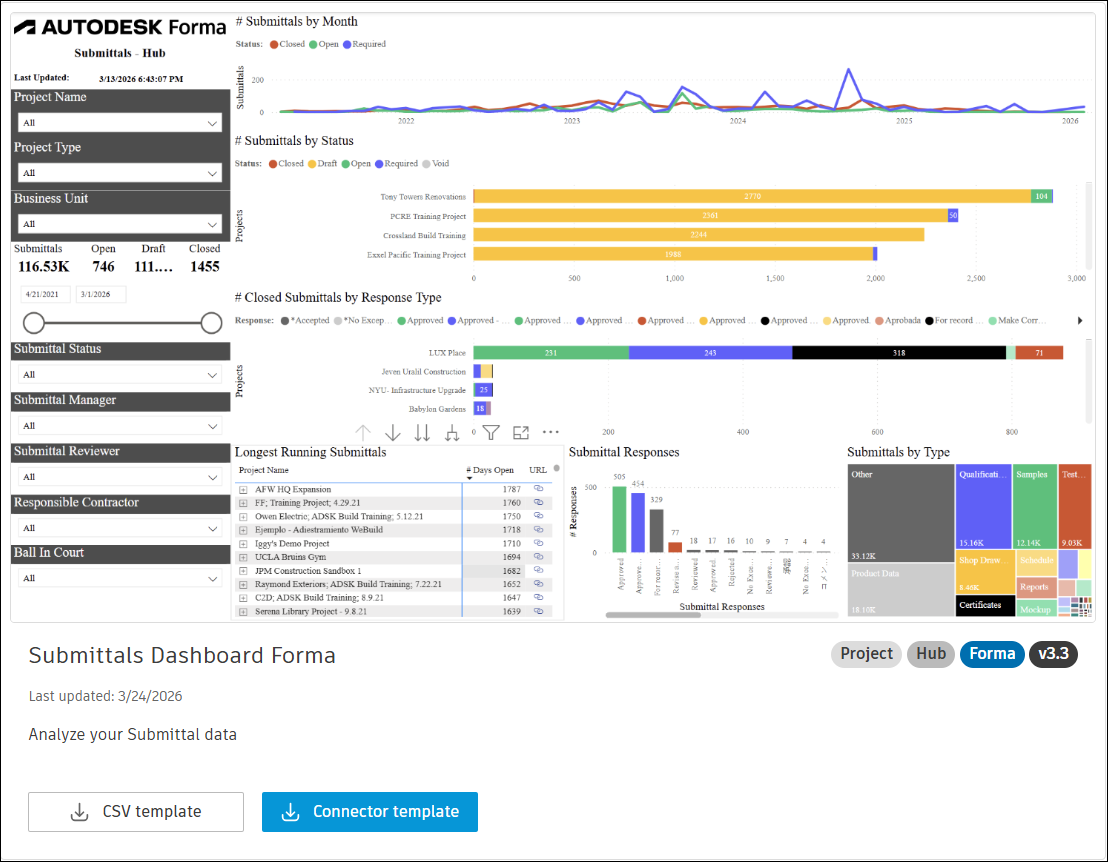Open the more options ellipsis

550,432
